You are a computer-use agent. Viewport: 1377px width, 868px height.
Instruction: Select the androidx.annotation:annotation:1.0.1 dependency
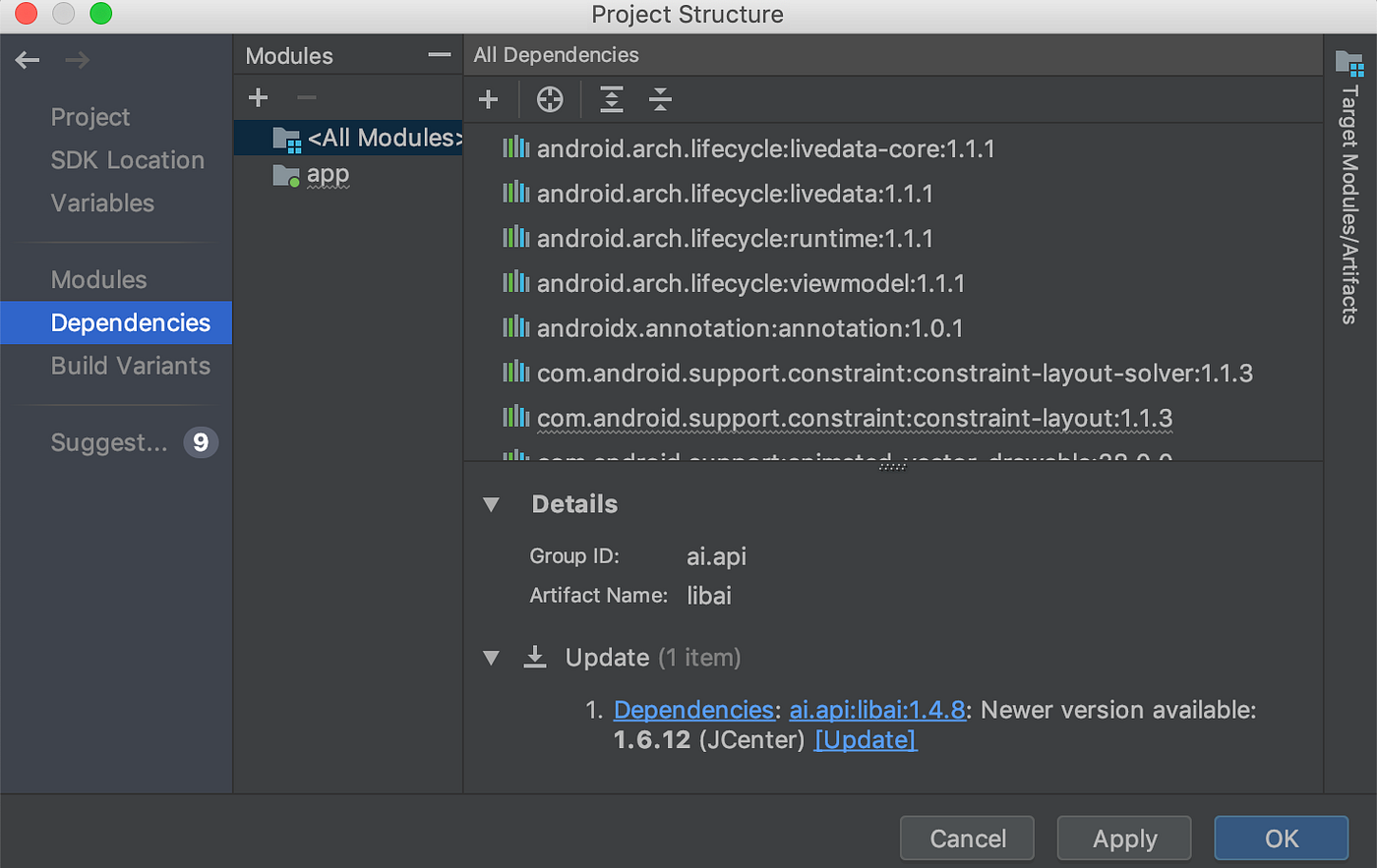tap(748, 327)
